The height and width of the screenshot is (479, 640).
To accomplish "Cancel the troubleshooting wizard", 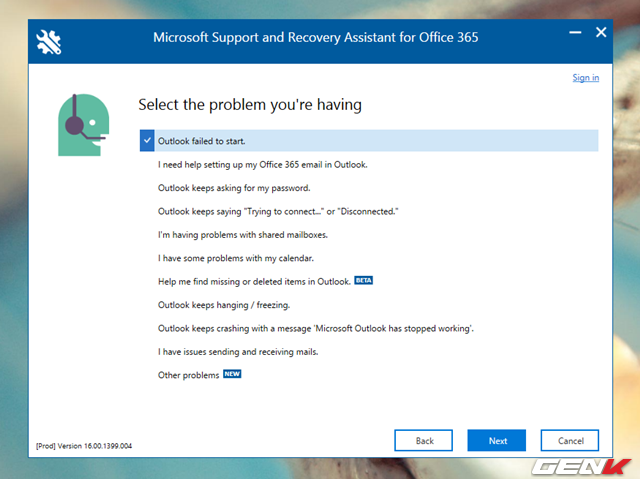I will [x=570, y=440].
